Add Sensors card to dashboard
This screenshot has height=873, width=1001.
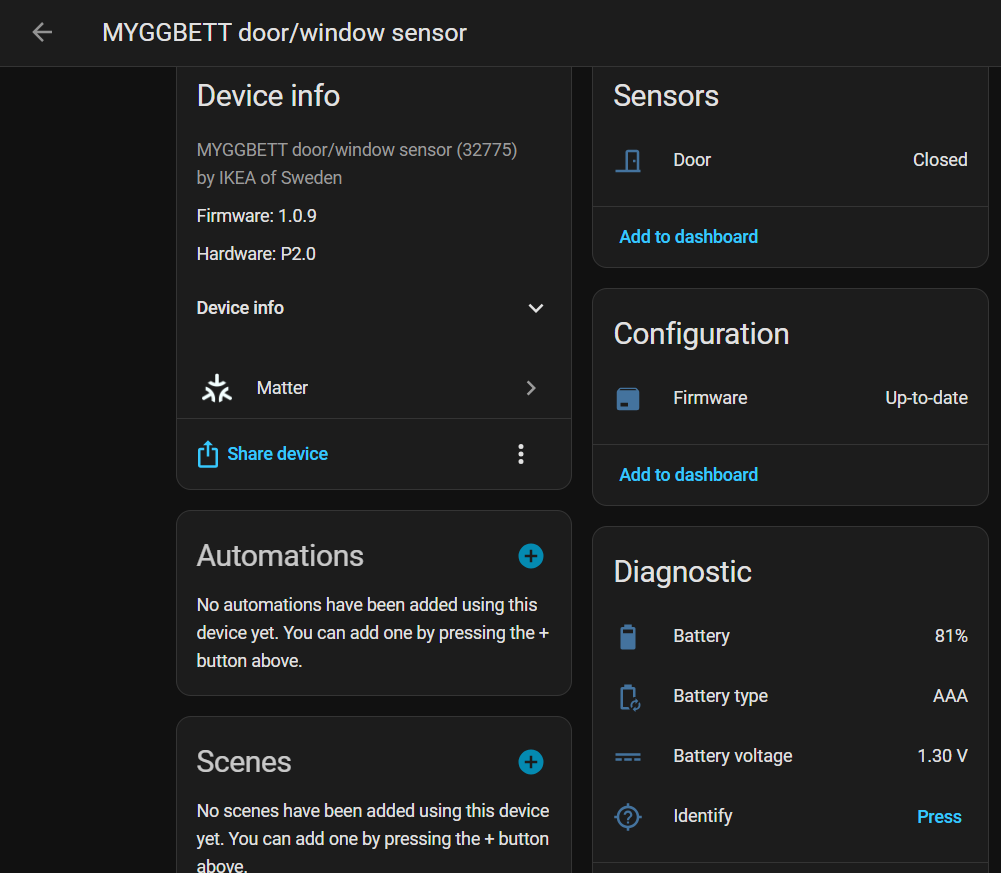click(688, 237)
